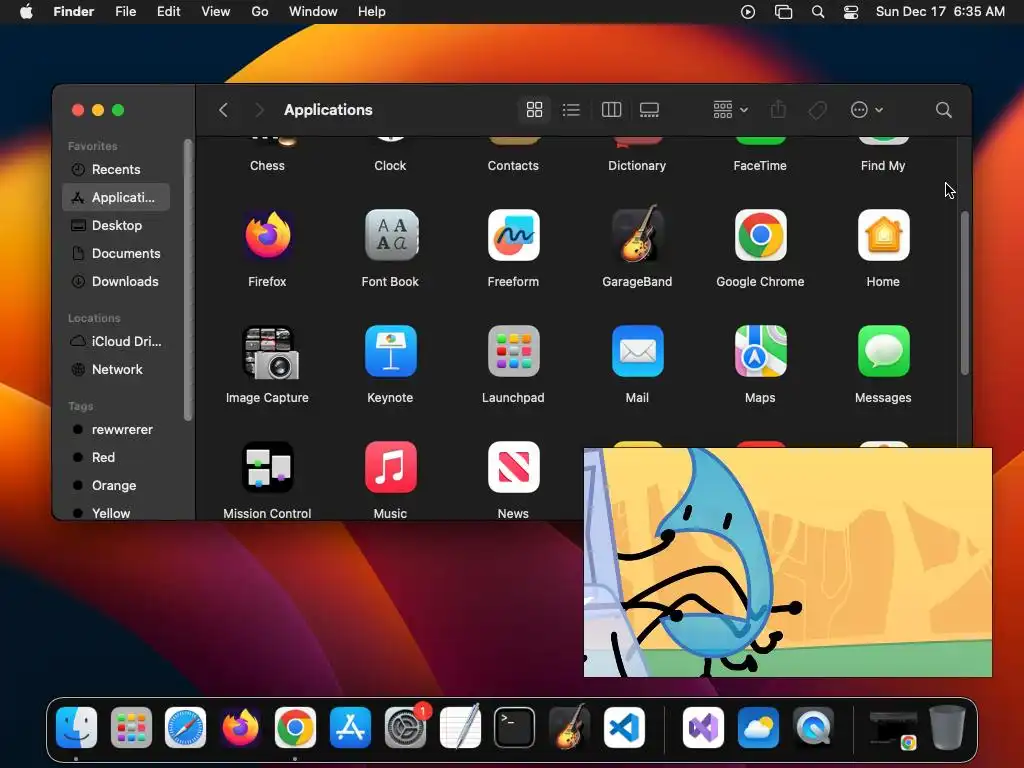Open the More actions ellipsis dropdown
Screen dimensions: 1024x768
(x=867, y=110)
